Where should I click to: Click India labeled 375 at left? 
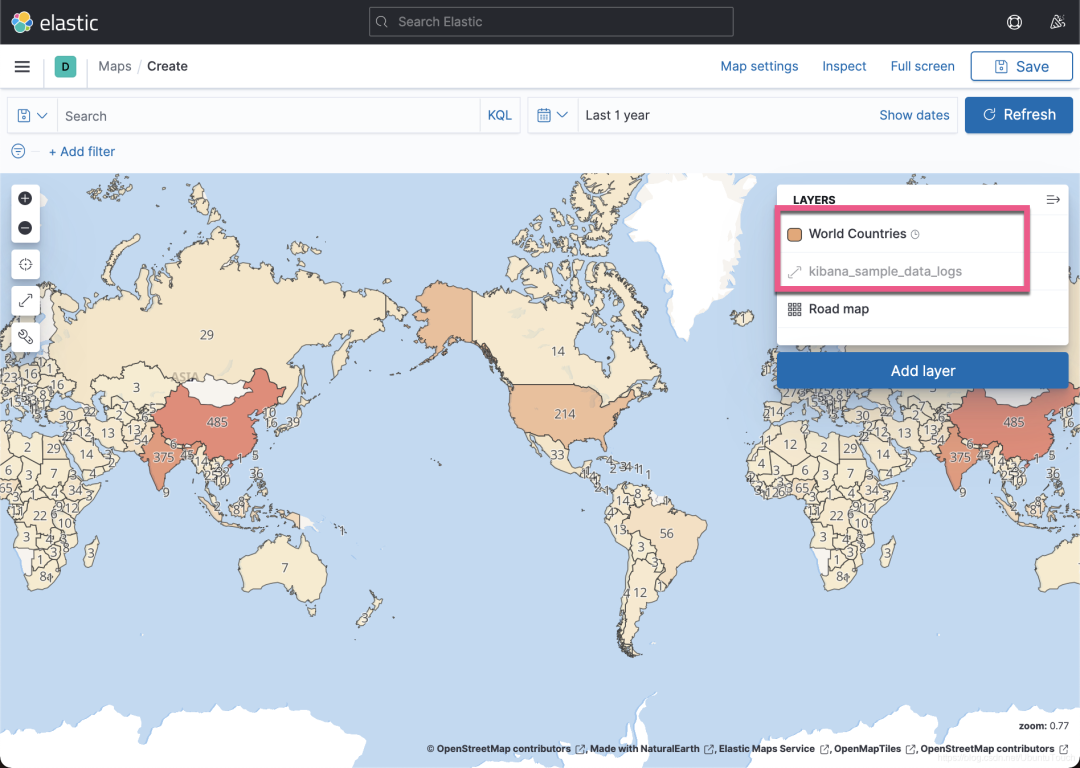[x=163, y=457]
